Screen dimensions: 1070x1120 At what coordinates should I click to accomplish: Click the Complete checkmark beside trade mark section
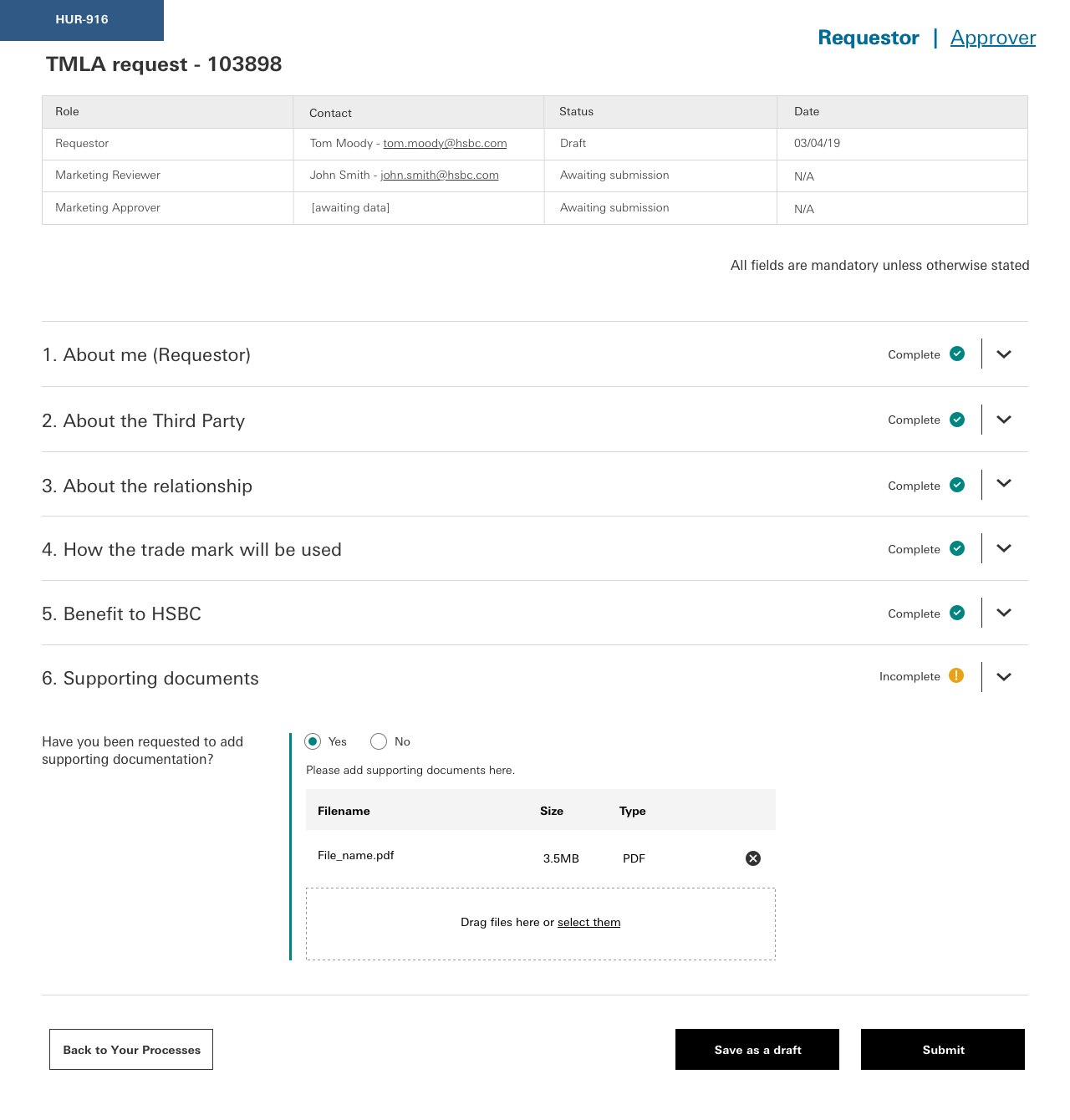pyautogui.click(x=957, y=548)
